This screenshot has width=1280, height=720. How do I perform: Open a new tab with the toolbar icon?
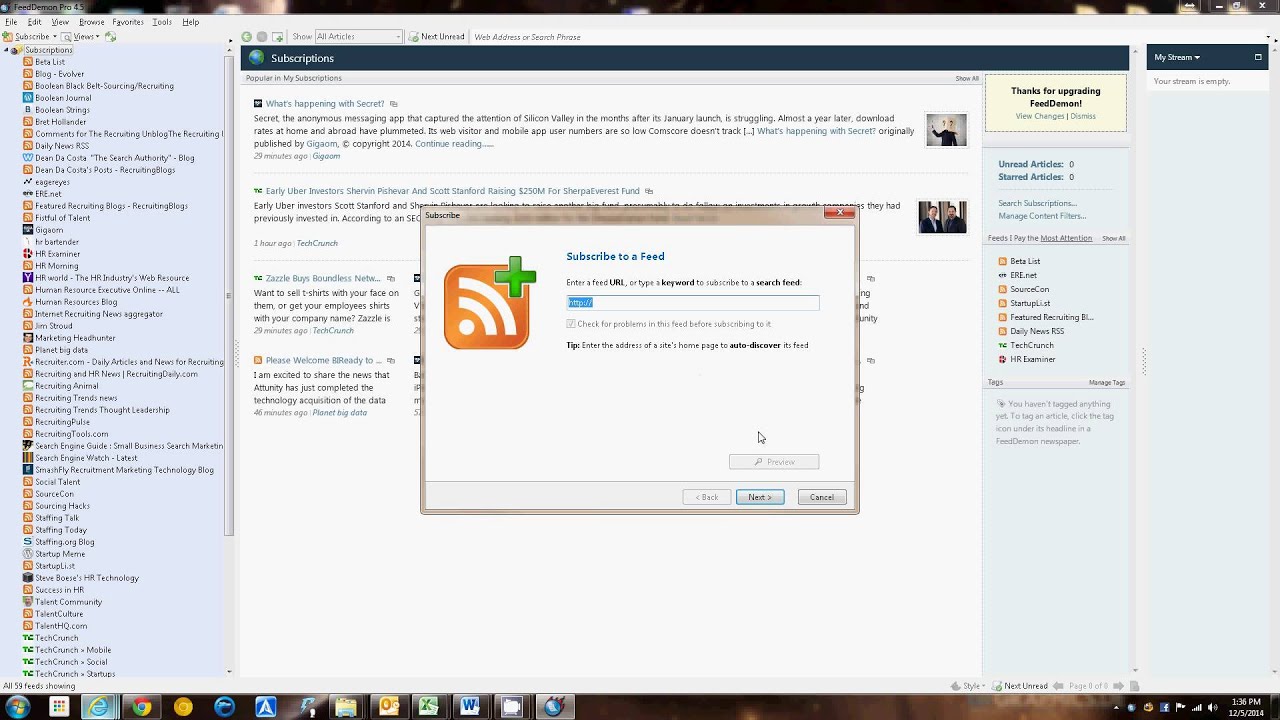tap(278, 37)
